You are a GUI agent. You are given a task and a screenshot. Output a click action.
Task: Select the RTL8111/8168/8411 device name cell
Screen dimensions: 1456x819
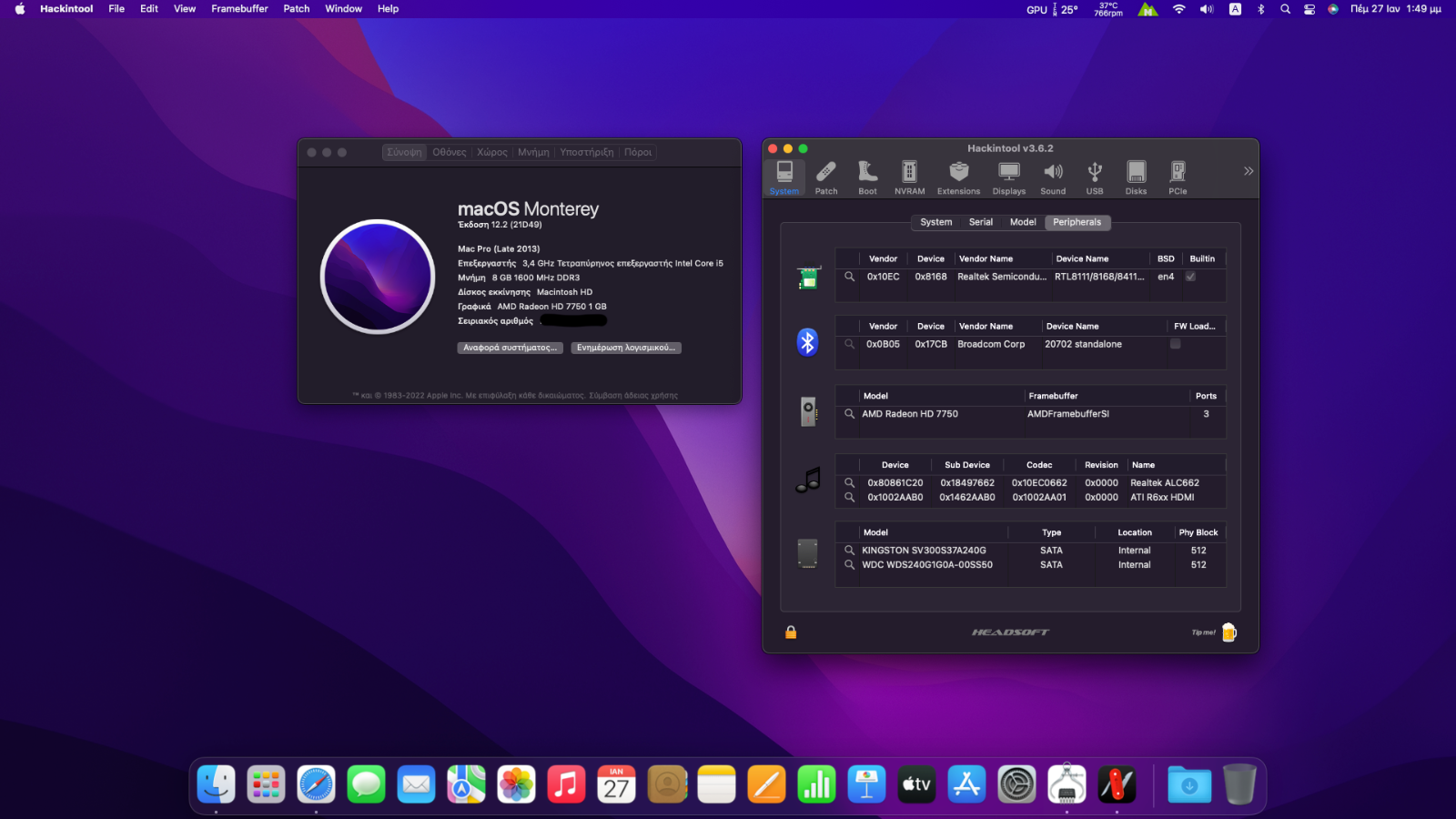[x=1099, y=277]
